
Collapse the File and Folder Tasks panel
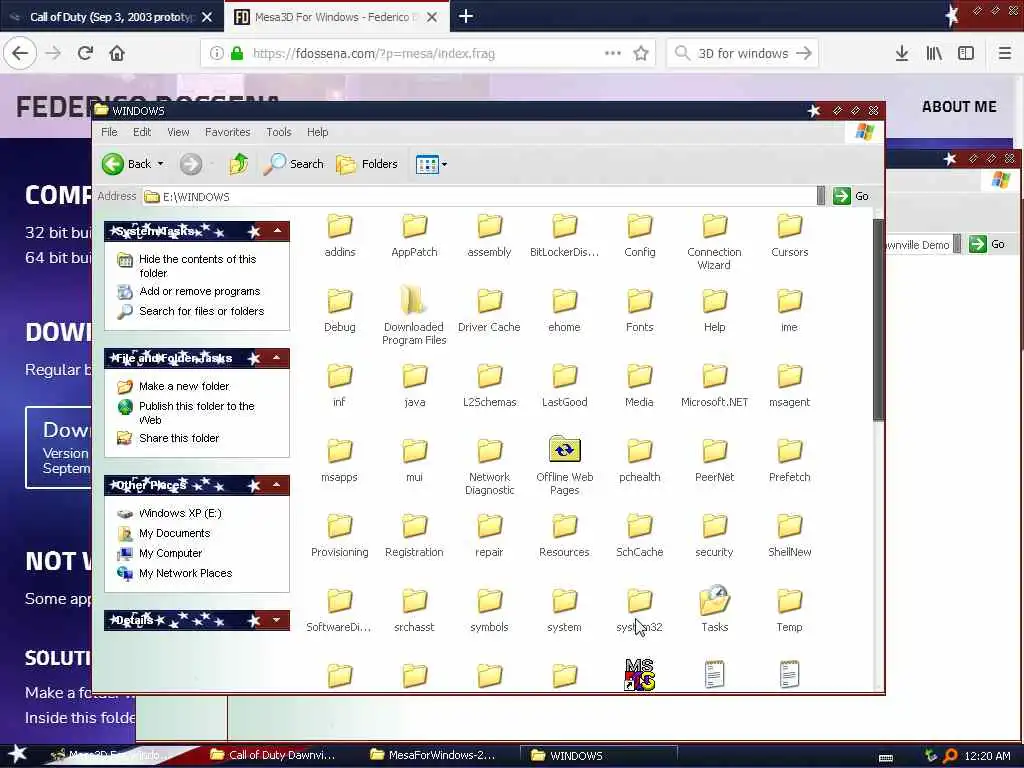click(x=278, y=358)
